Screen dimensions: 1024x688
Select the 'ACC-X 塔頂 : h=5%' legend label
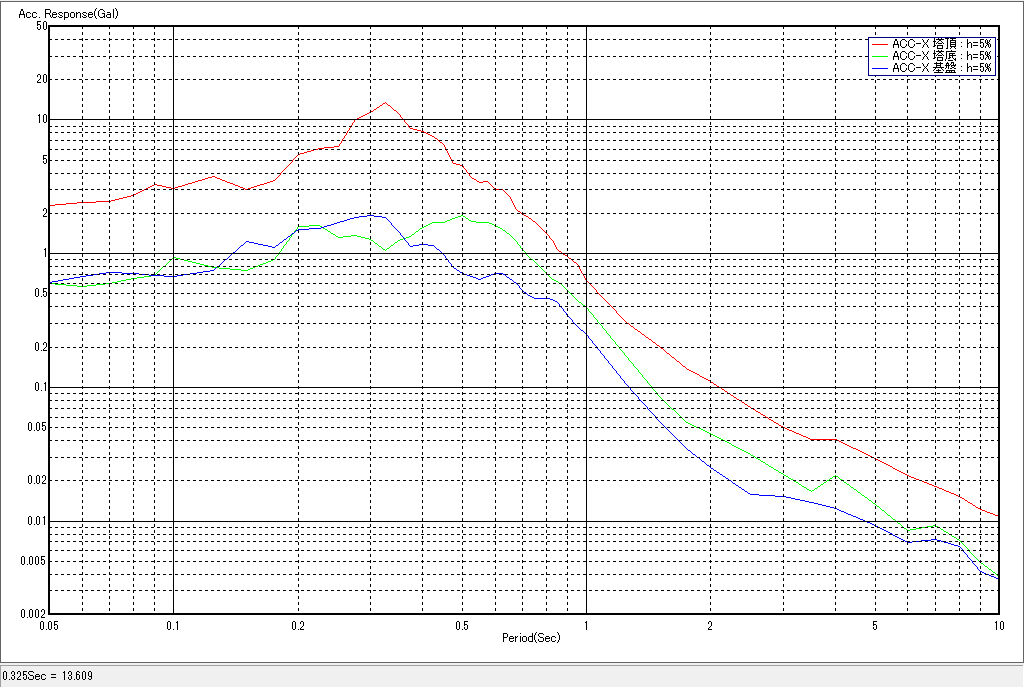point(941,44)
